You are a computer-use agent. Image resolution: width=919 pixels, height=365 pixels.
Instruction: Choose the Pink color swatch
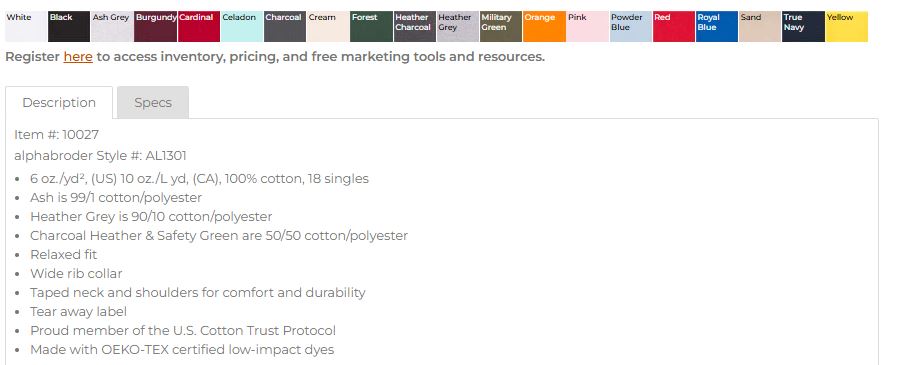point(588,26)
